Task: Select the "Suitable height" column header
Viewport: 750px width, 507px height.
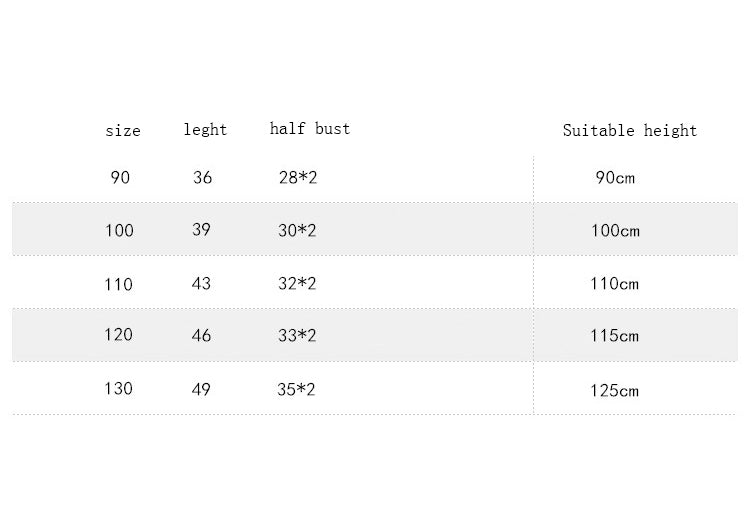Action: (629, 130)
